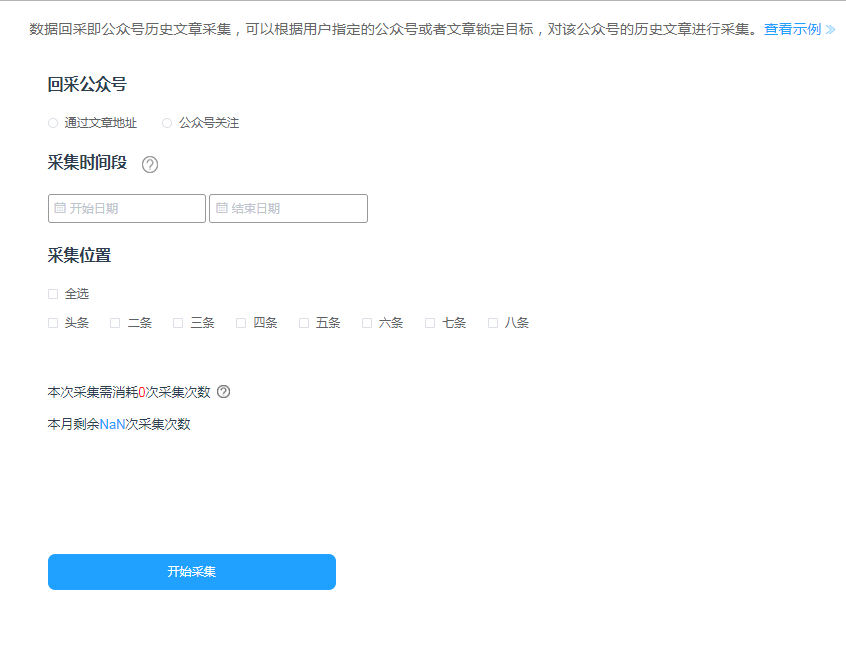Select the 公众号关注 radio option
Screen dimensions: 846x652
[167, 123]
